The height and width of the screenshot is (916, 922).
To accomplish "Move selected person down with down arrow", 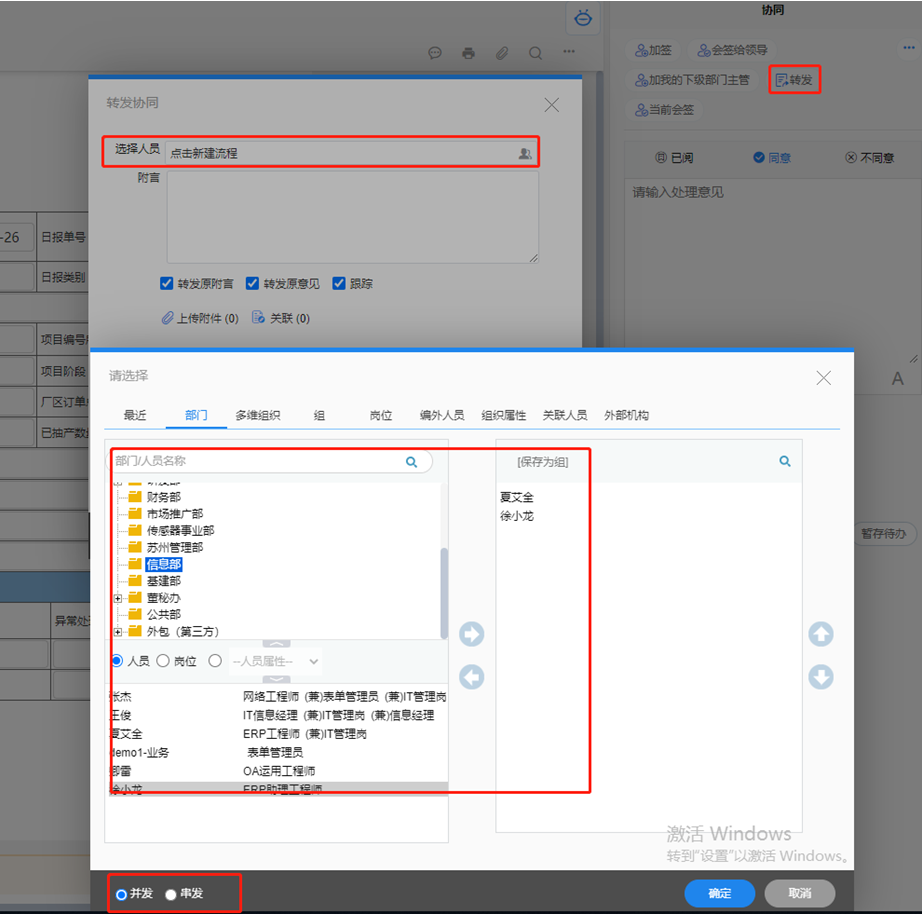I will click(x=820, y=677).
